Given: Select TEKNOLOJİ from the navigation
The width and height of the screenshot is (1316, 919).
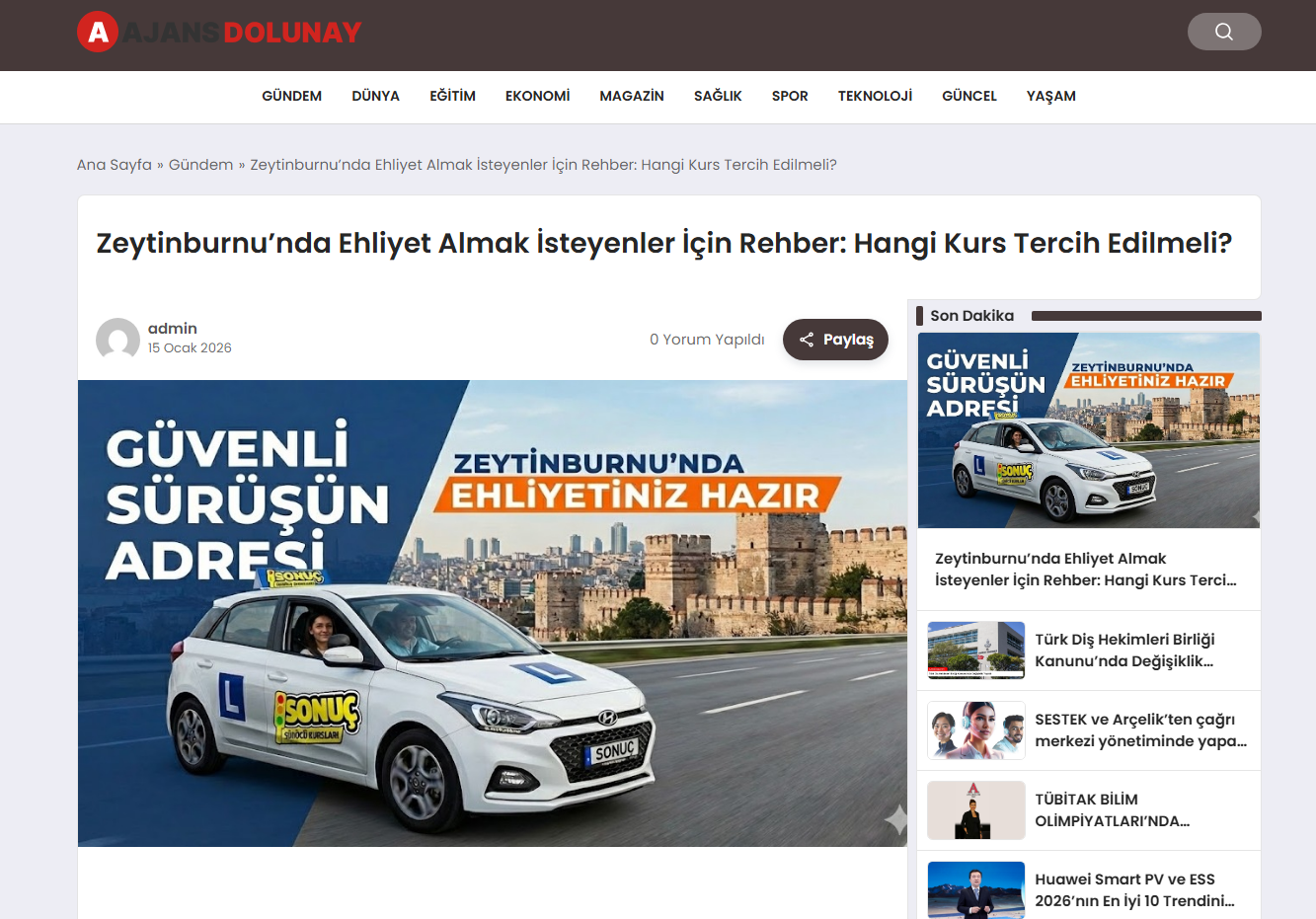Looking at the screenshot, I should (875, 96).
